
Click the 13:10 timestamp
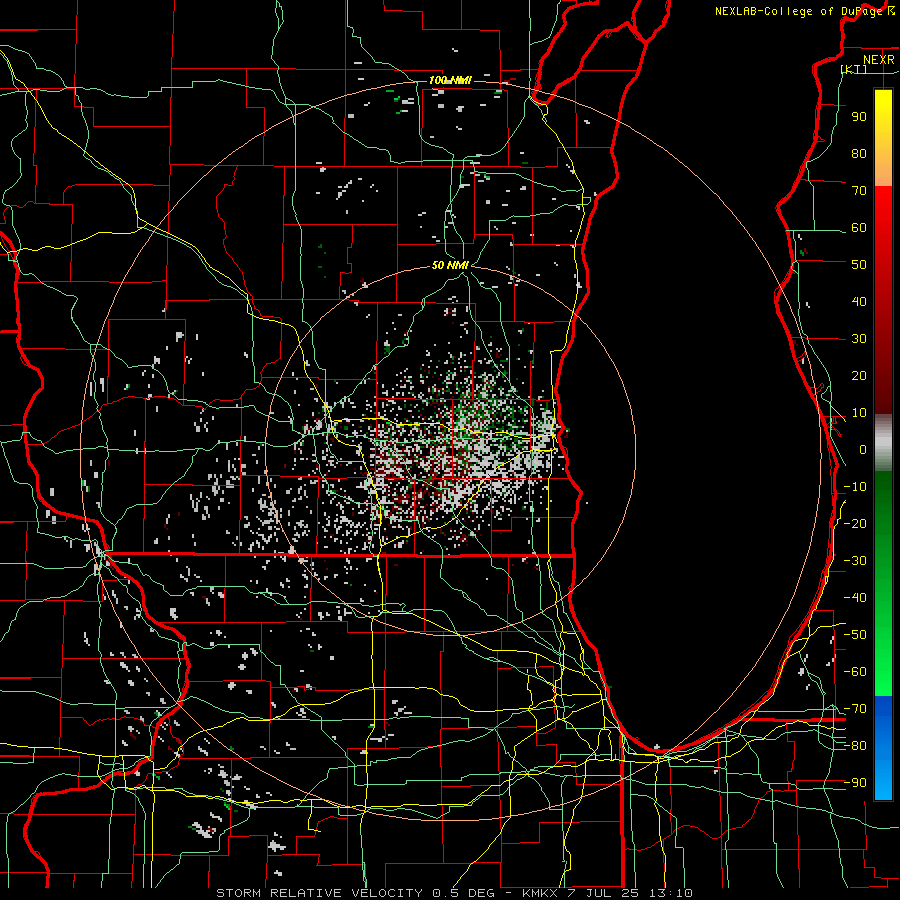tap(671, 893)
